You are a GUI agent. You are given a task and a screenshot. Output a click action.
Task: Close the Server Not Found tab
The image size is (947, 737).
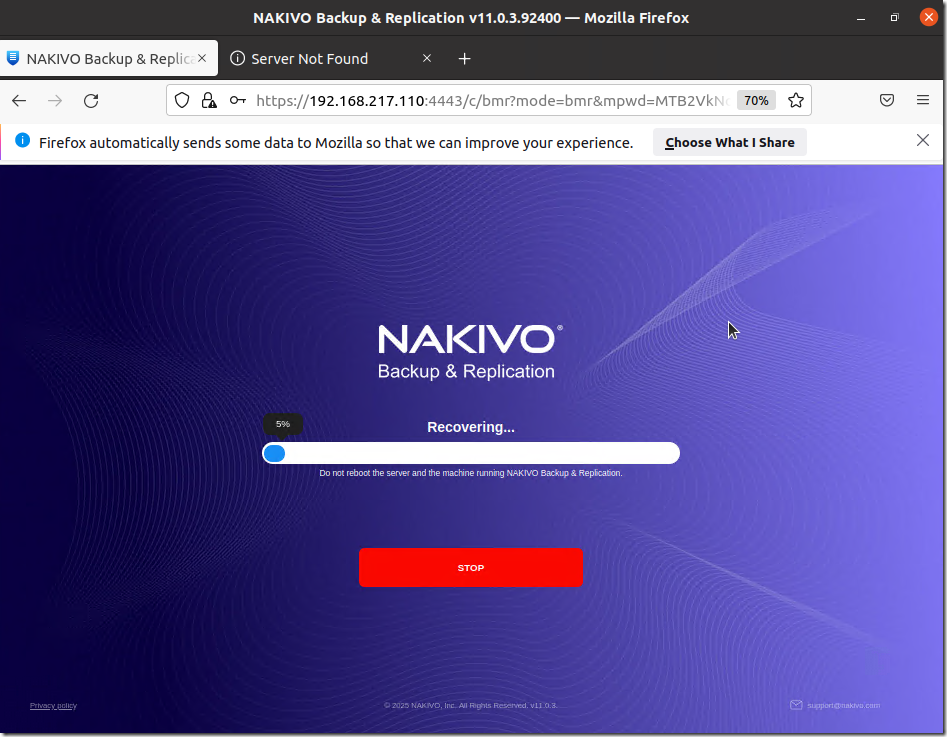tap(427, 58)
